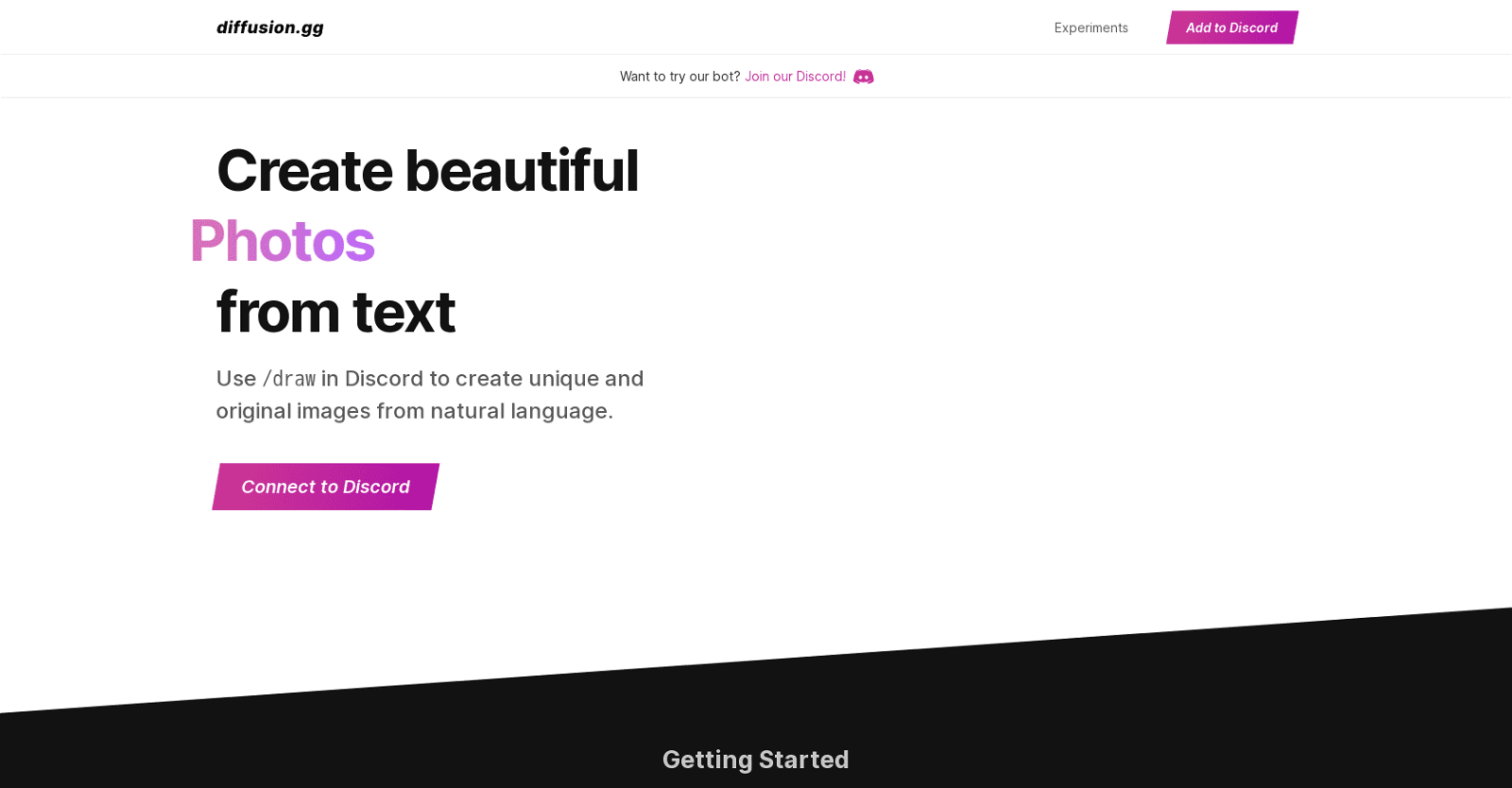This screenshot has width=1512, height=788.
Task: Click the Getting Started heading
Action: [755, 760]
